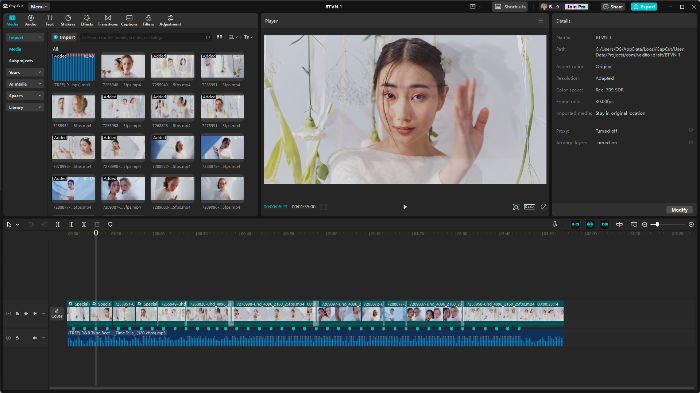Open the Text panel tab
This screenshot has width=700, height=393.
50,20
